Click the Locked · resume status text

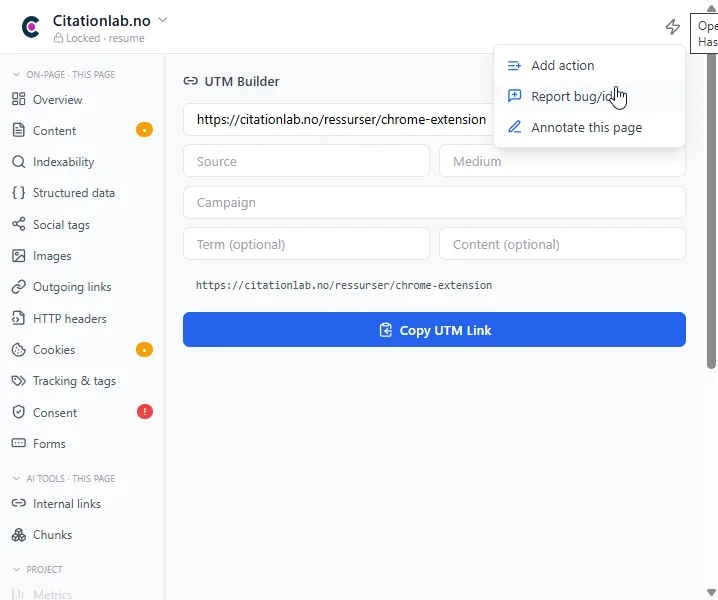(x=105, y=38)
